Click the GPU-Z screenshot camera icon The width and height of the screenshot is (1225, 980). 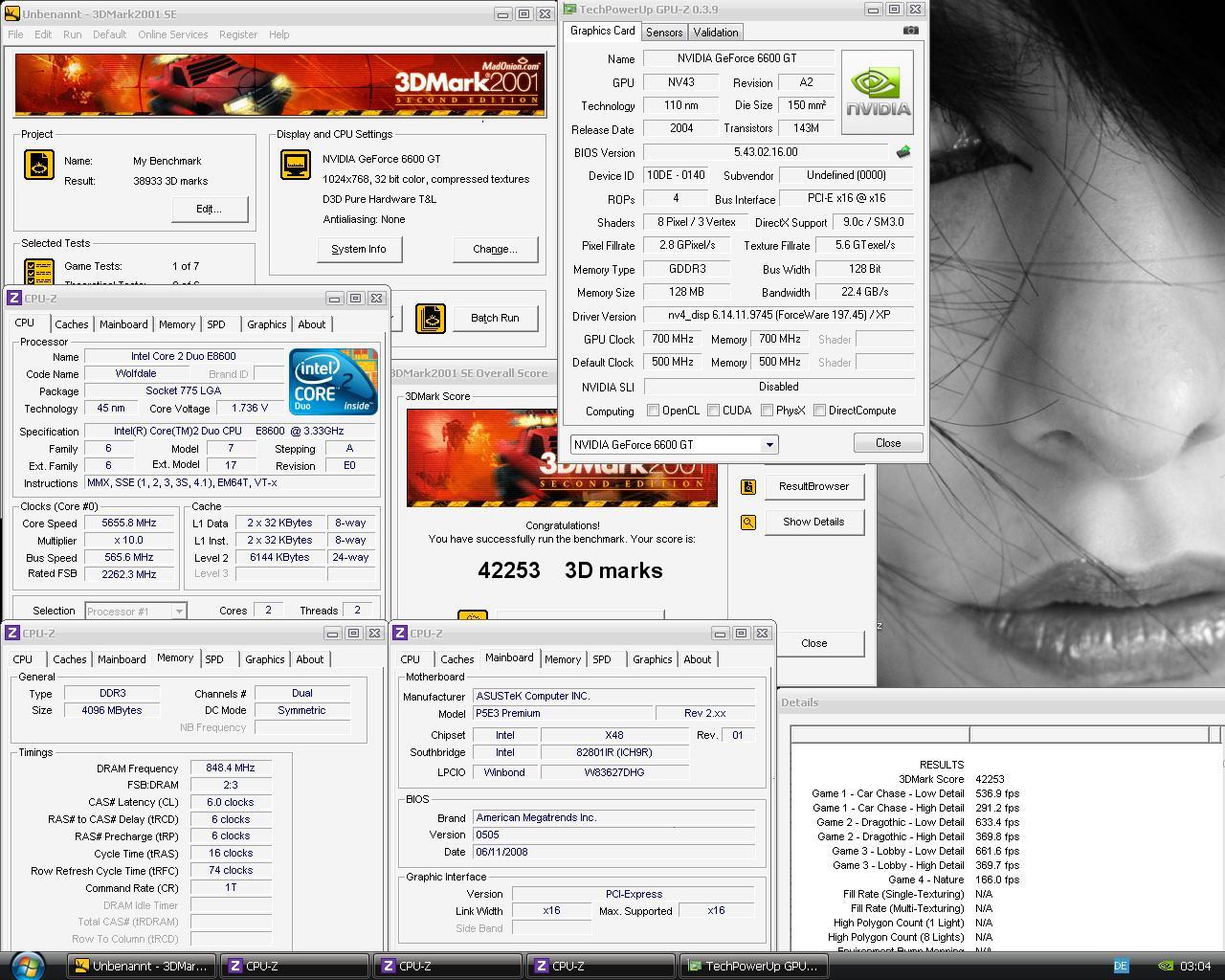click(910, 31)
